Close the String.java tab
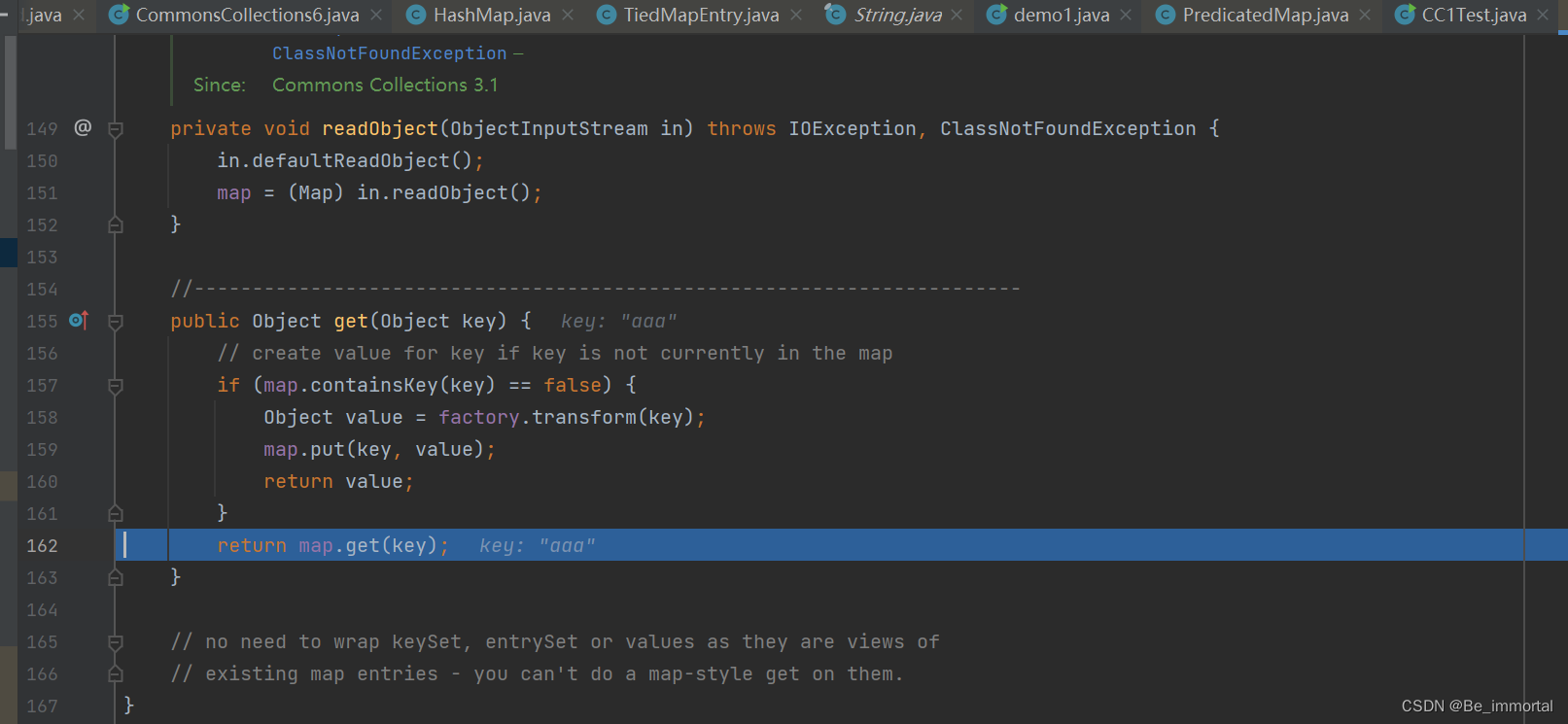This screenshot has width=1568, height=724. point(957,15)
